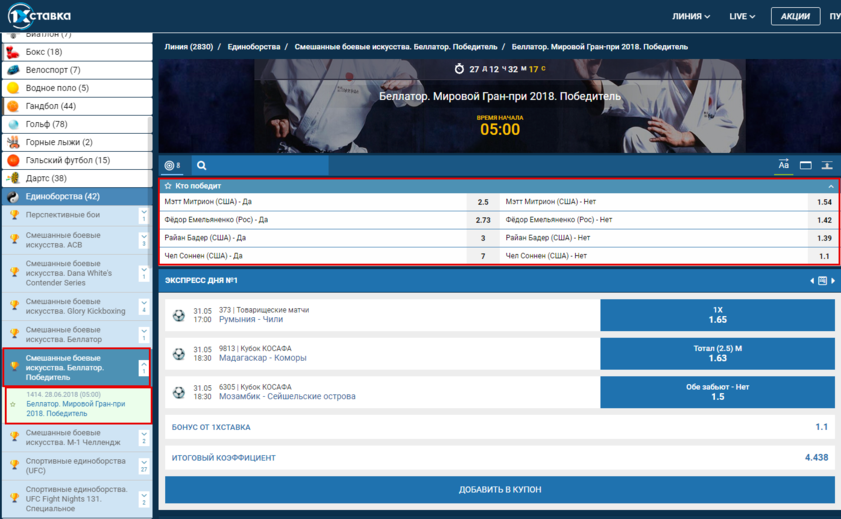Open Горные лыжи (2) category
Screen dimensions: 841x519
pyautogui.click(x=77, y=142)
